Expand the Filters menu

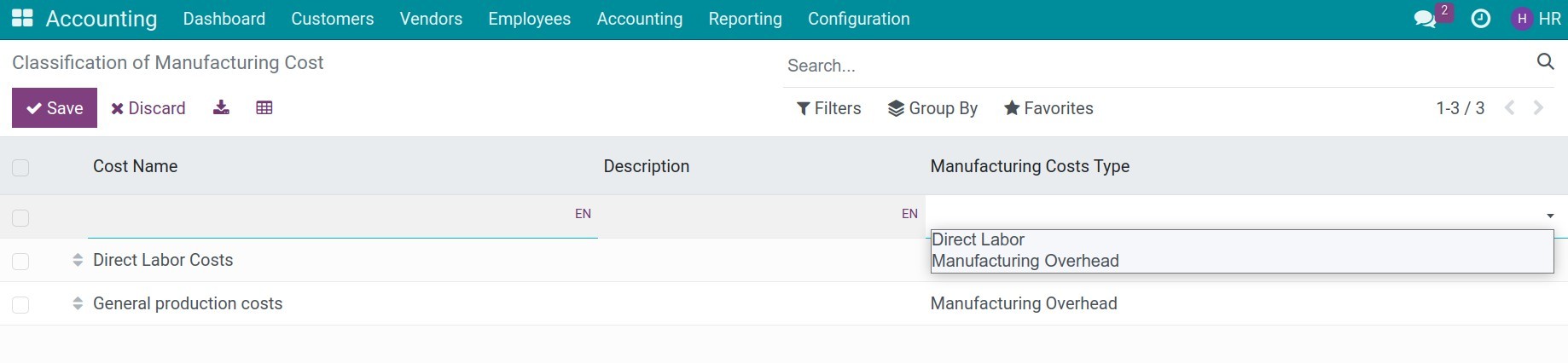coord(829,108)
